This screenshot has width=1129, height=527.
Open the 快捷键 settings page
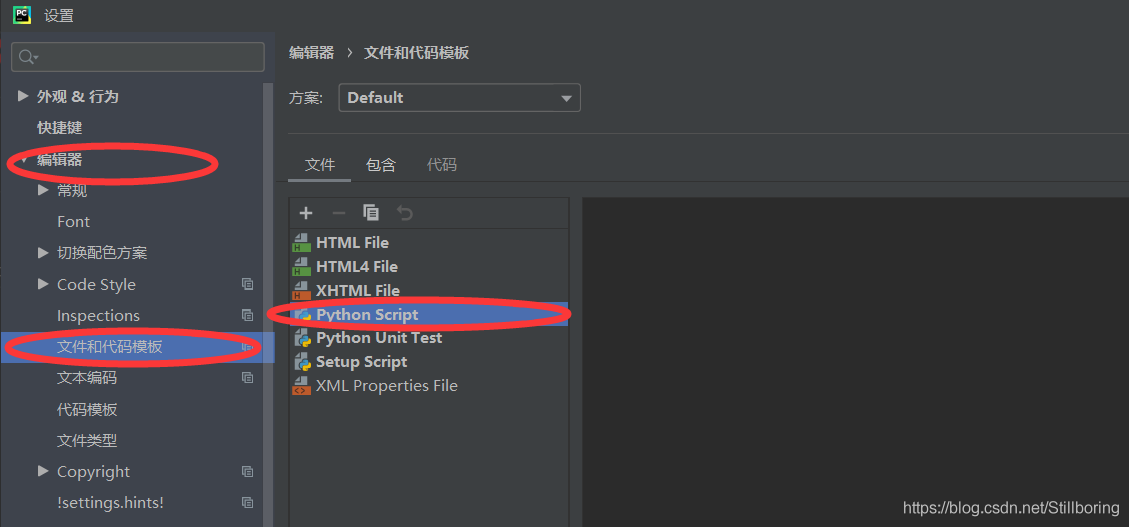(x=60, y=128)
